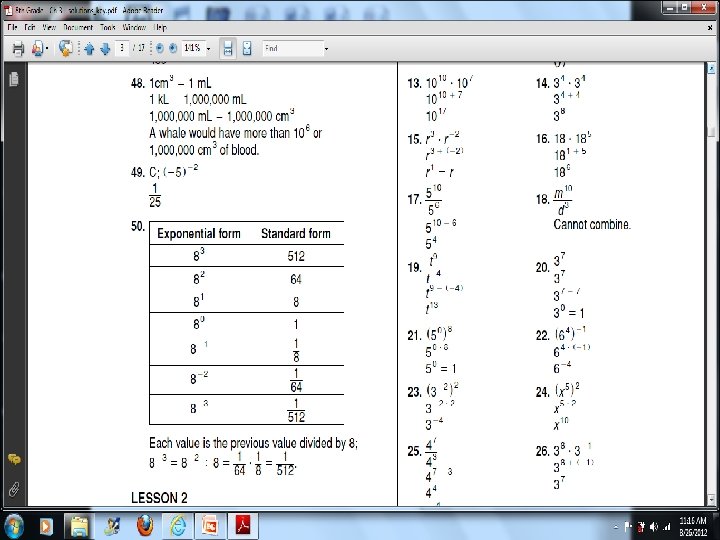Click the Adobe Reader taskbar icon
Screen dimensions: 720x540
point(243,526)
